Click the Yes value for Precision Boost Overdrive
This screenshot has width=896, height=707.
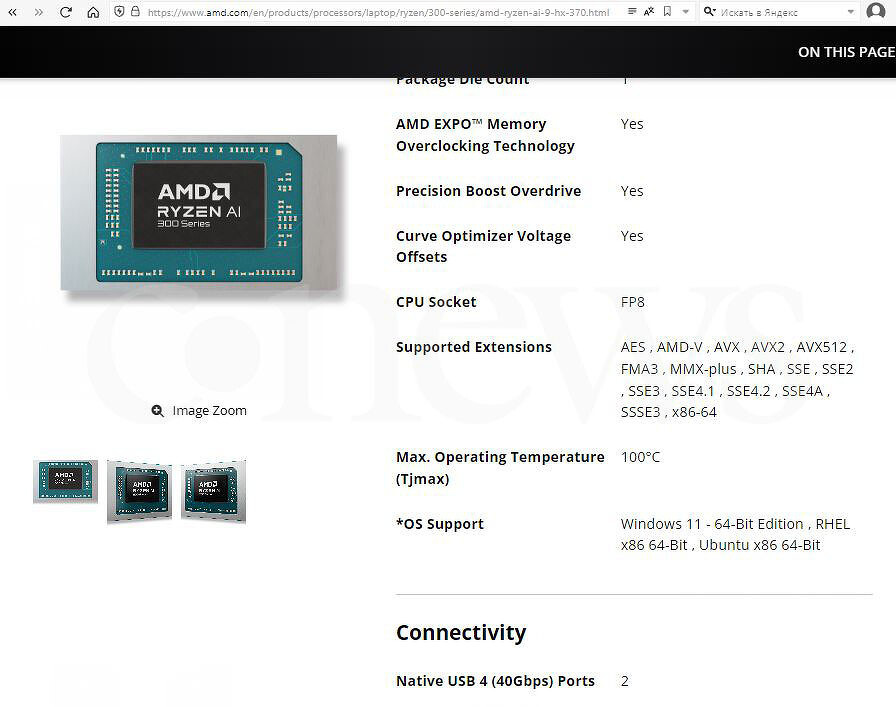coord(632,191)
